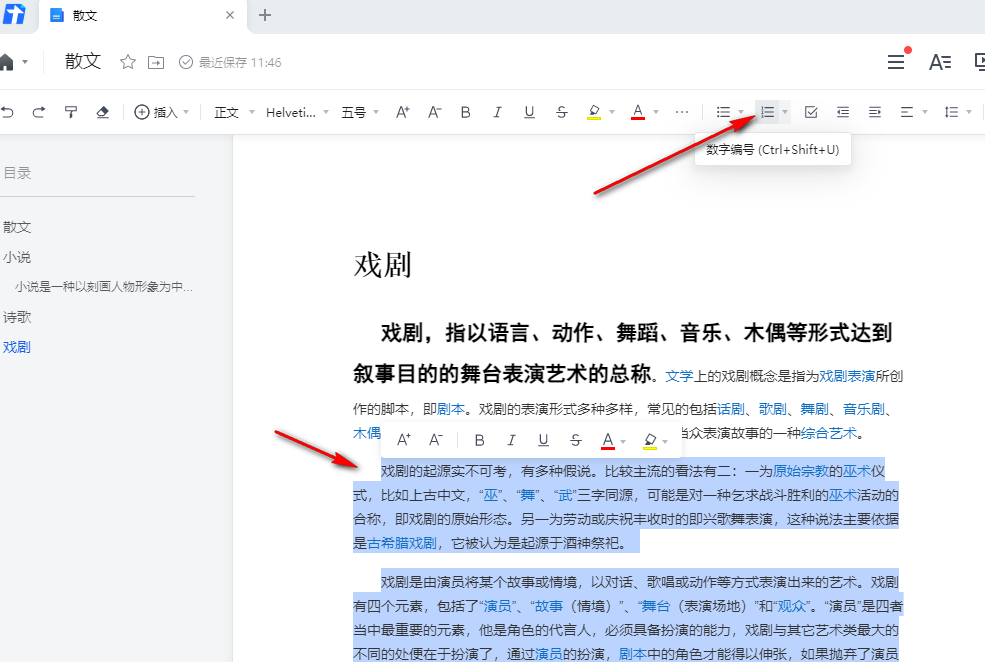Toggle bold in the main toolbar
This screenshot has width=986, height=663.
(466, 112)
